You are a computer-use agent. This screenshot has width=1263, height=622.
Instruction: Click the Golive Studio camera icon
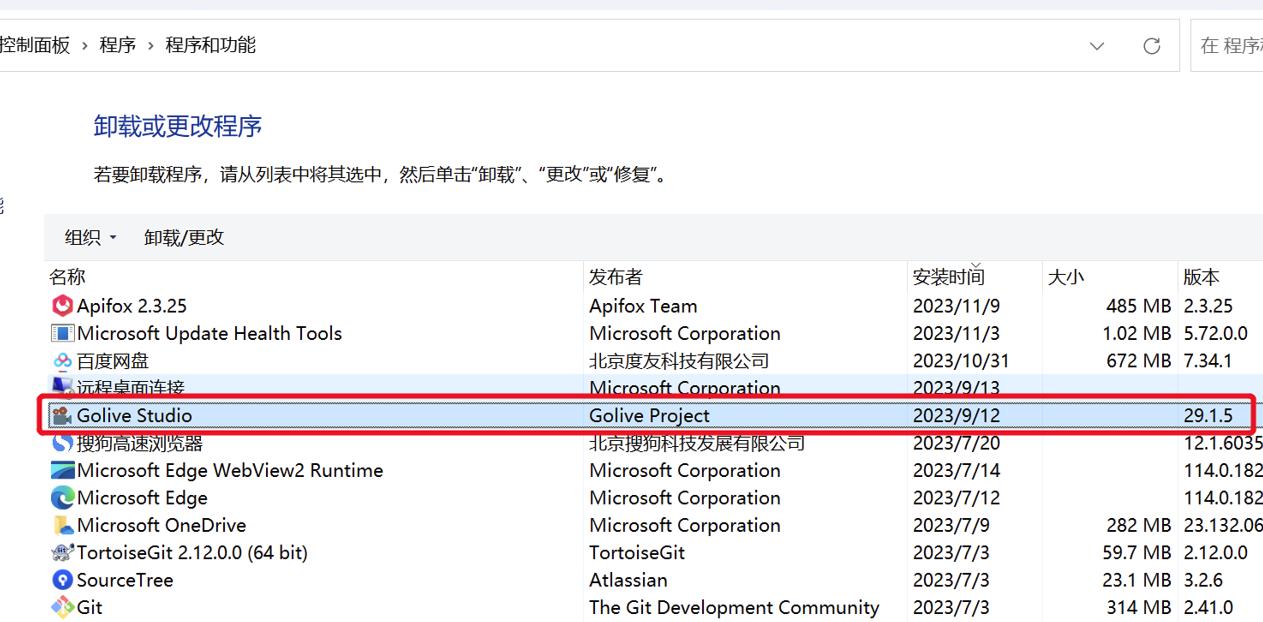(x=63, y=416)
